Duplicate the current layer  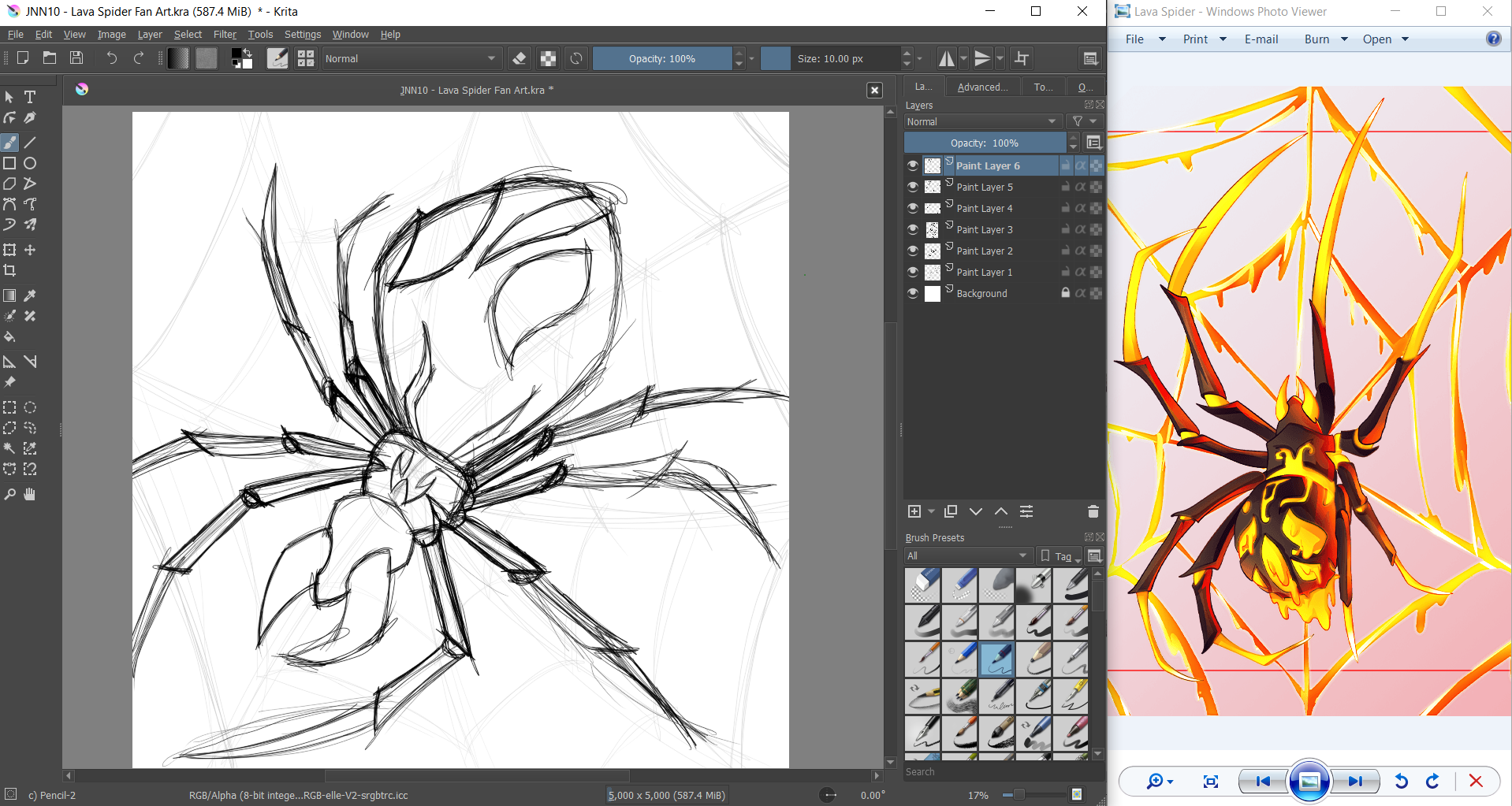point(951,511)
